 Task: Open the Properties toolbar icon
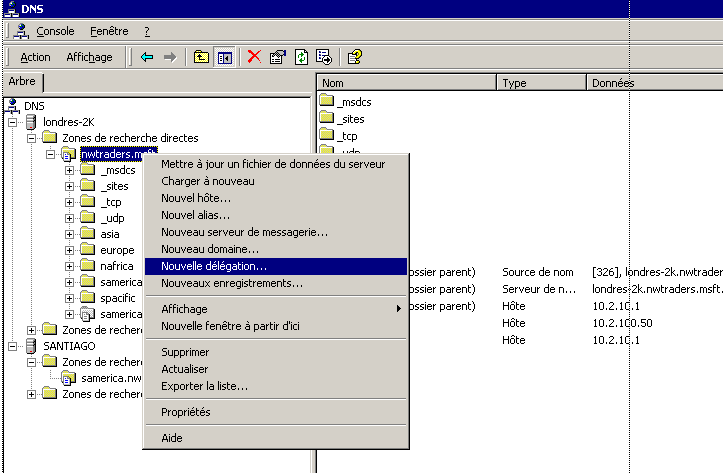pos(278,57)
